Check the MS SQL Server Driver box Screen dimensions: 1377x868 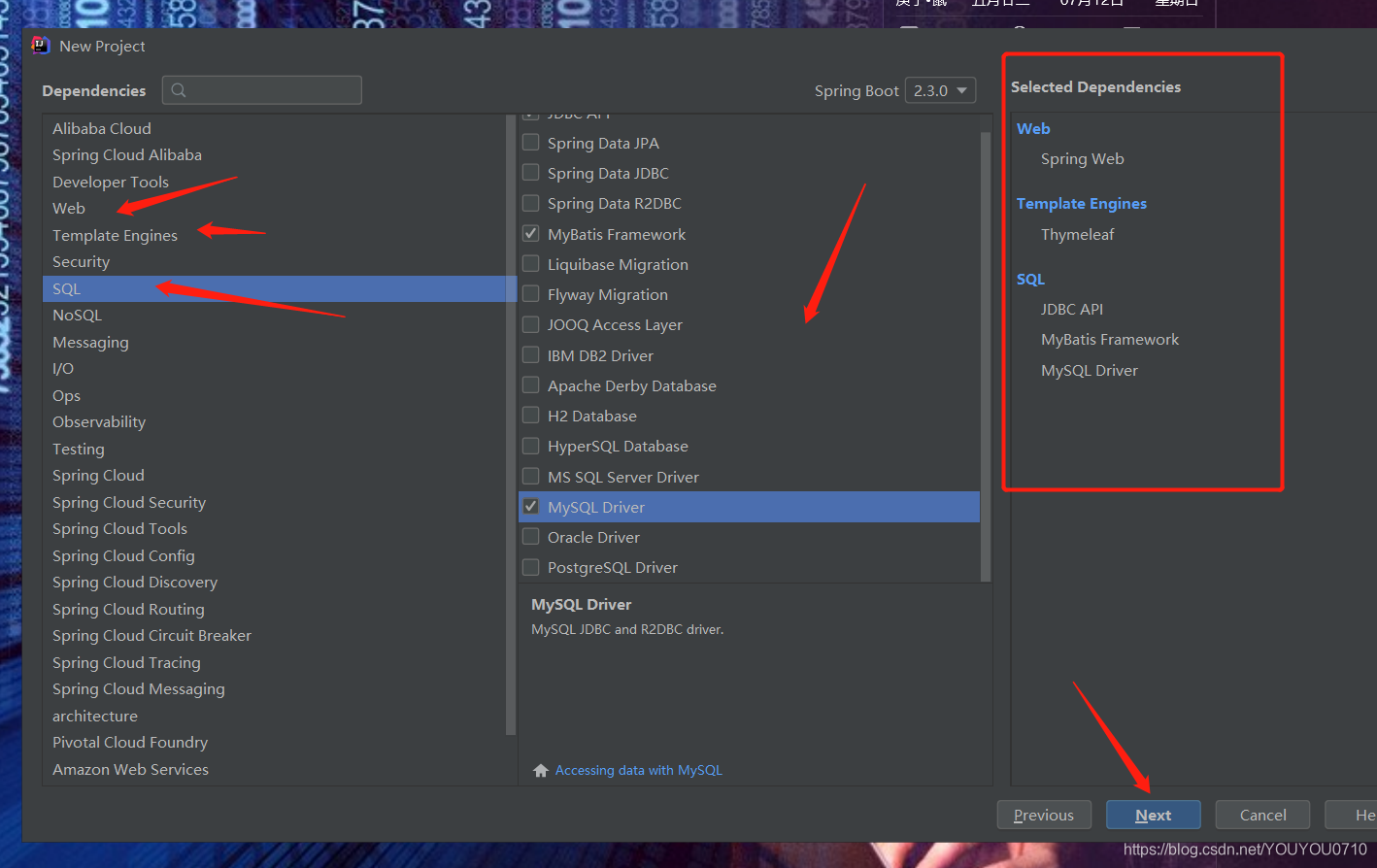pos(531,477)
